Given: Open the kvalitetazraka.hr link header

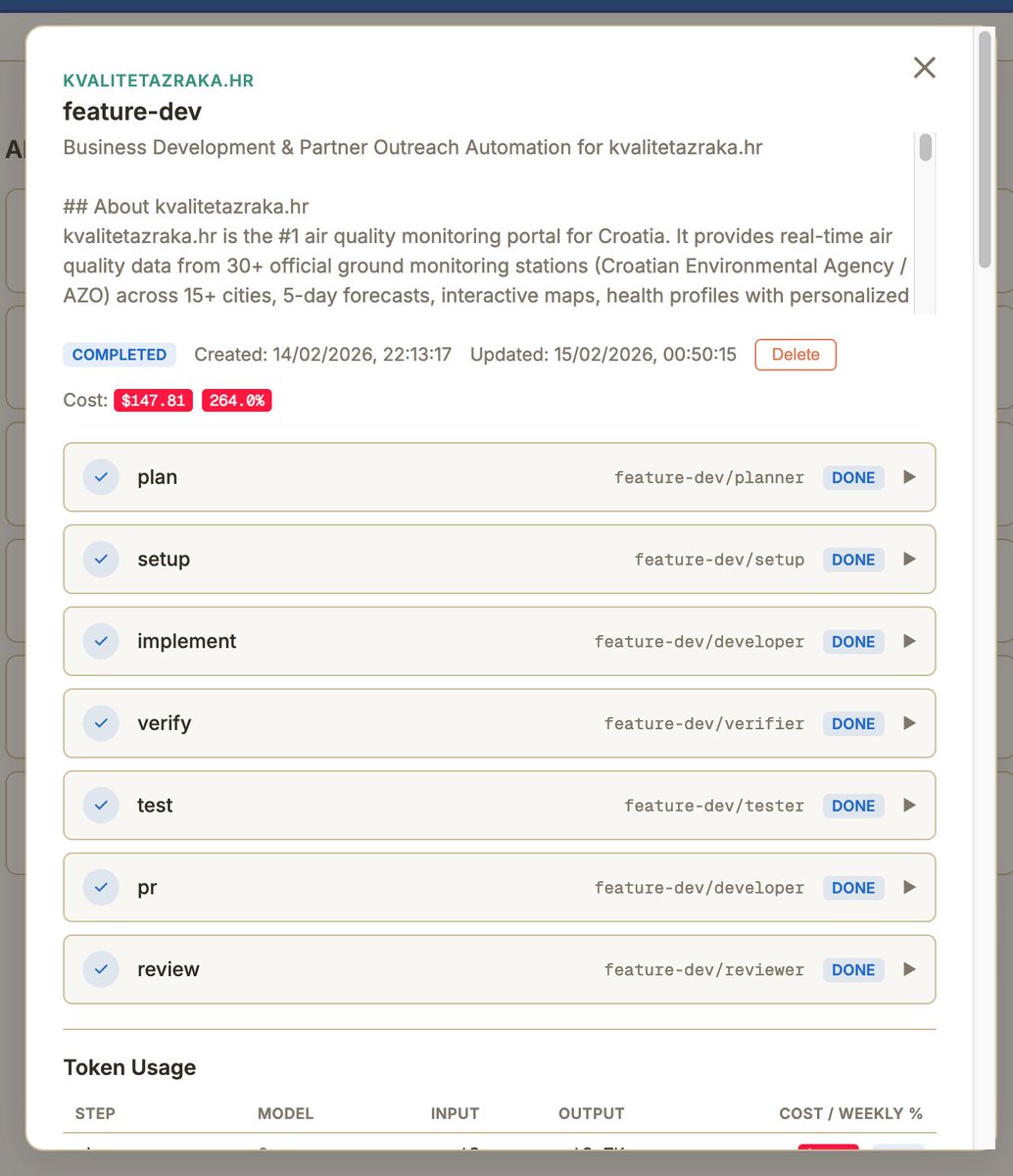Looking at the screenshot, I should [159, 80].
